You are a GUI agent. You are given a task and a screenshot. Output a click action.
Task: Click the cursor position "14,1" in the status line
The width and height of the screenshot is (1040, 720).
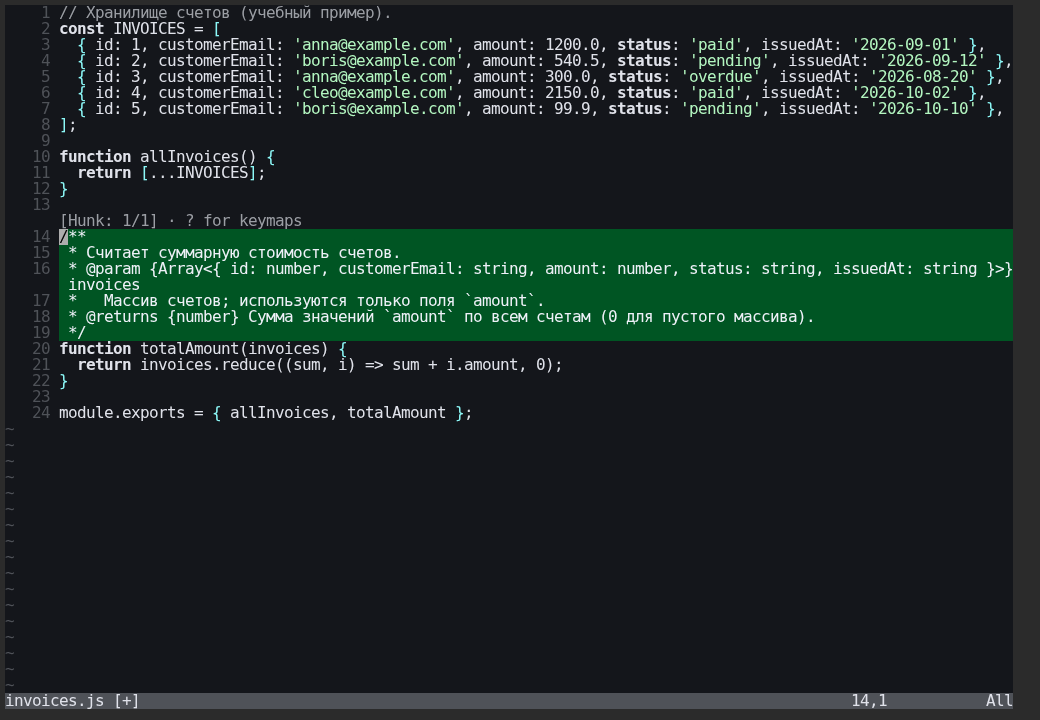pyautogui.click(x=869, y=701)
